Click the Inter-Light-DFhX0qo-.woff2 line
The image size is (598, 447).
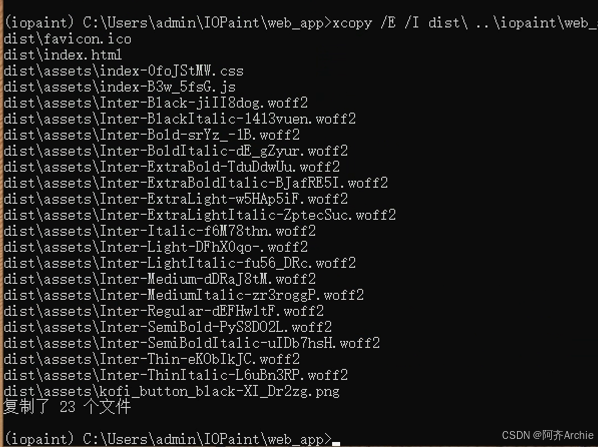(156, 247)
